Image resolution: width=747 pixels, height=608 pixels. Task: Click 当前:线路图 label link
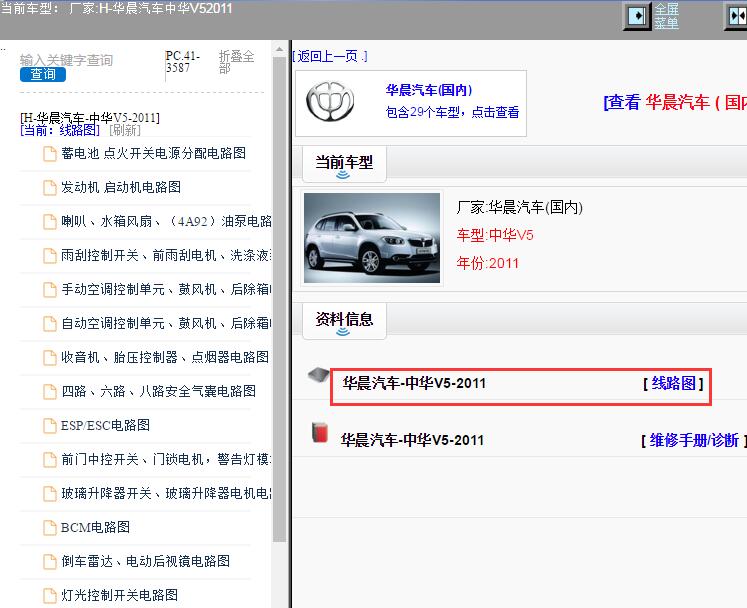coord(60,130)
